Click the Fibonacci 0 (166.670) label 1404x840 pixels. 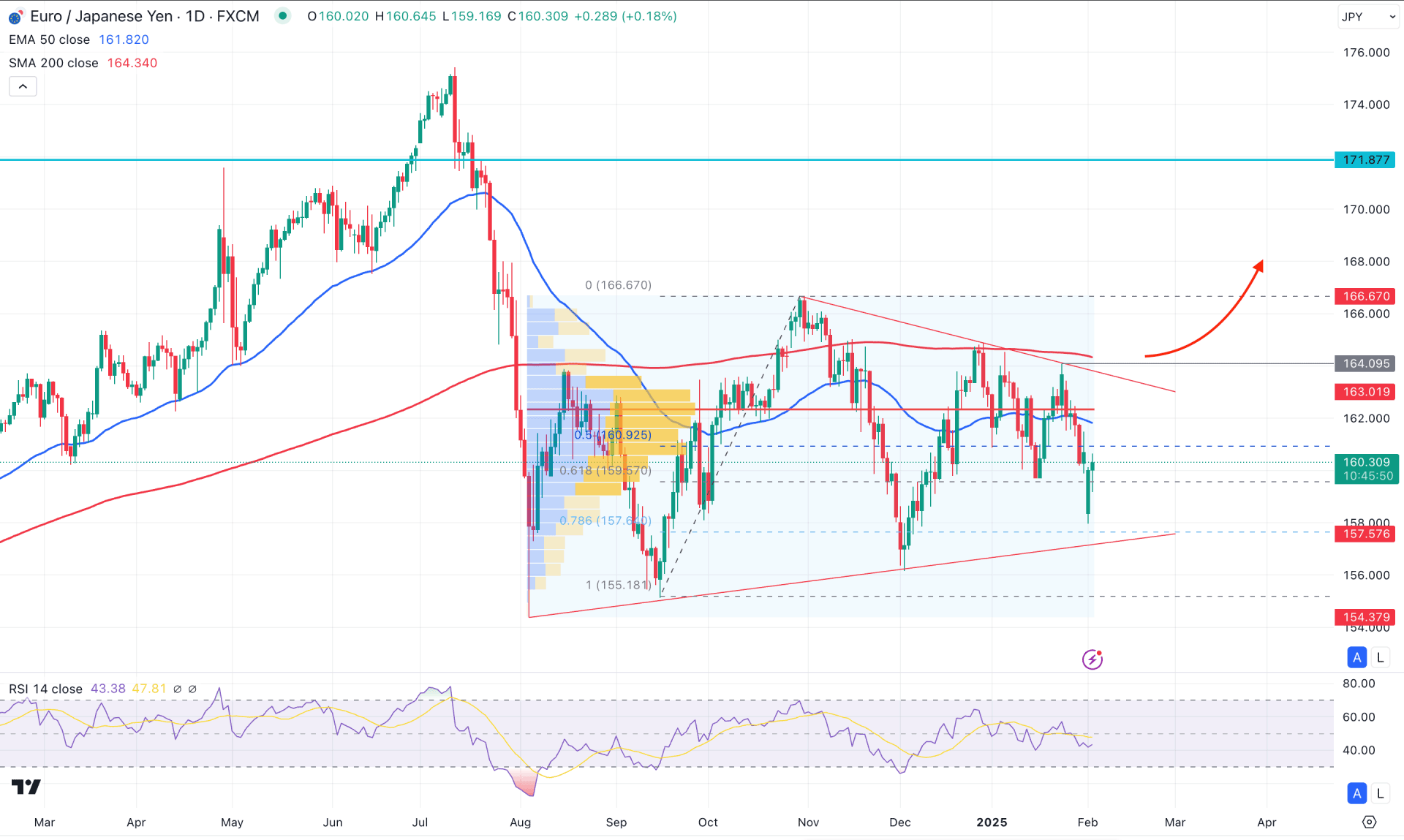tap(618, 285)
